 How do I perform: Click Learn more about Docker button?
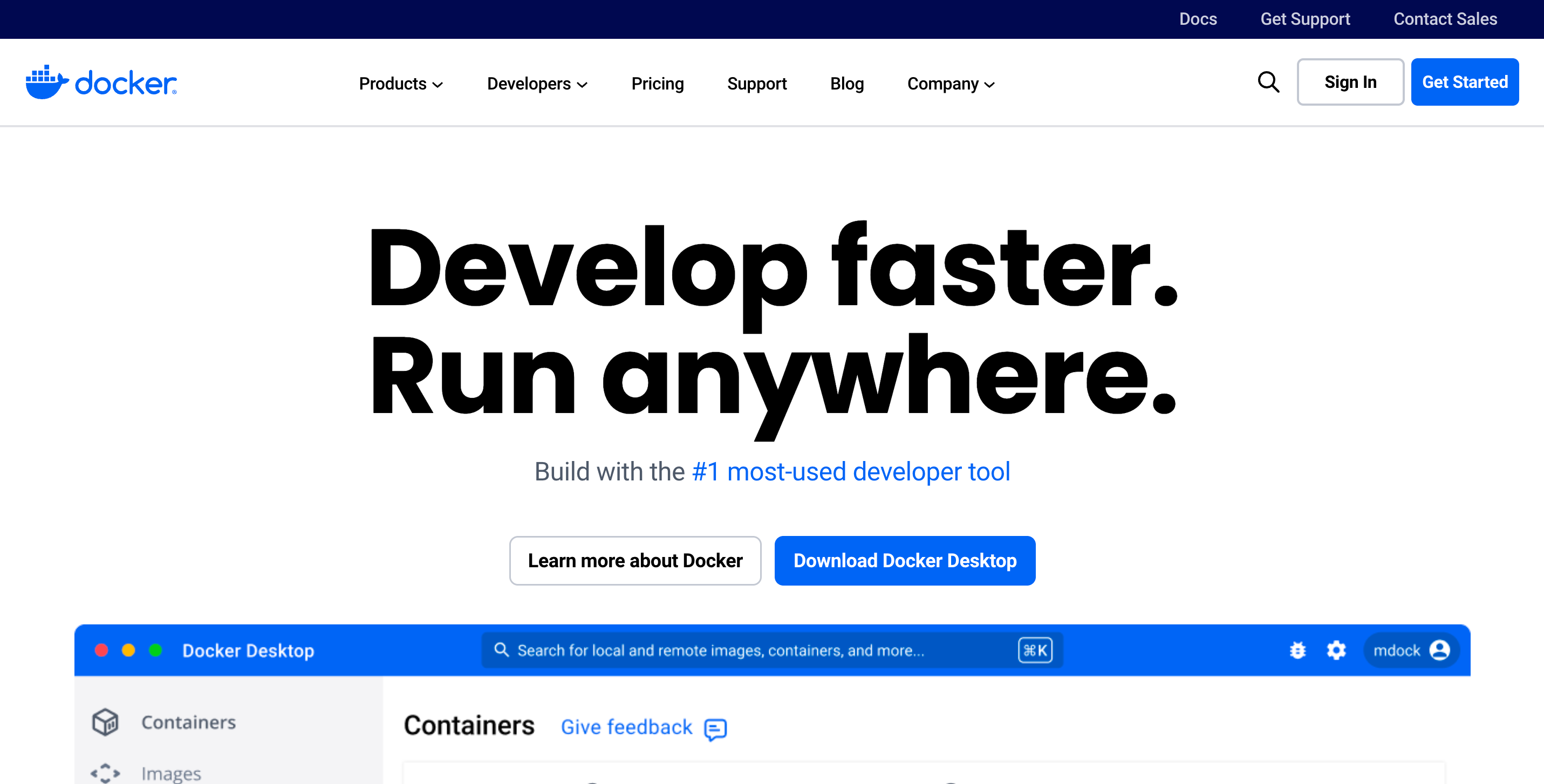coord(636,561)
